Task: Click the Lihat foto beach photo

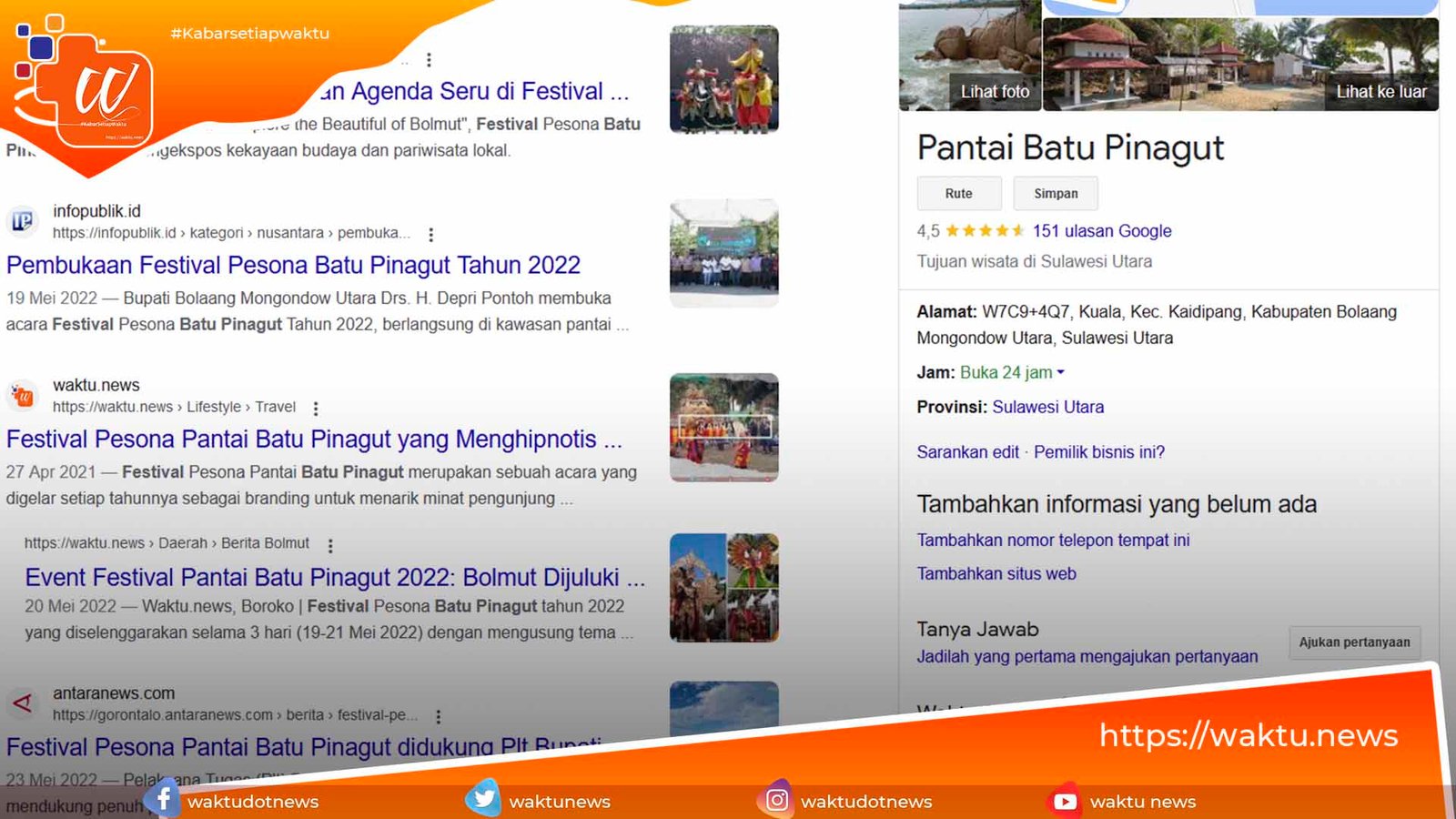Action: pyautogui.click(x=970, y=55)
